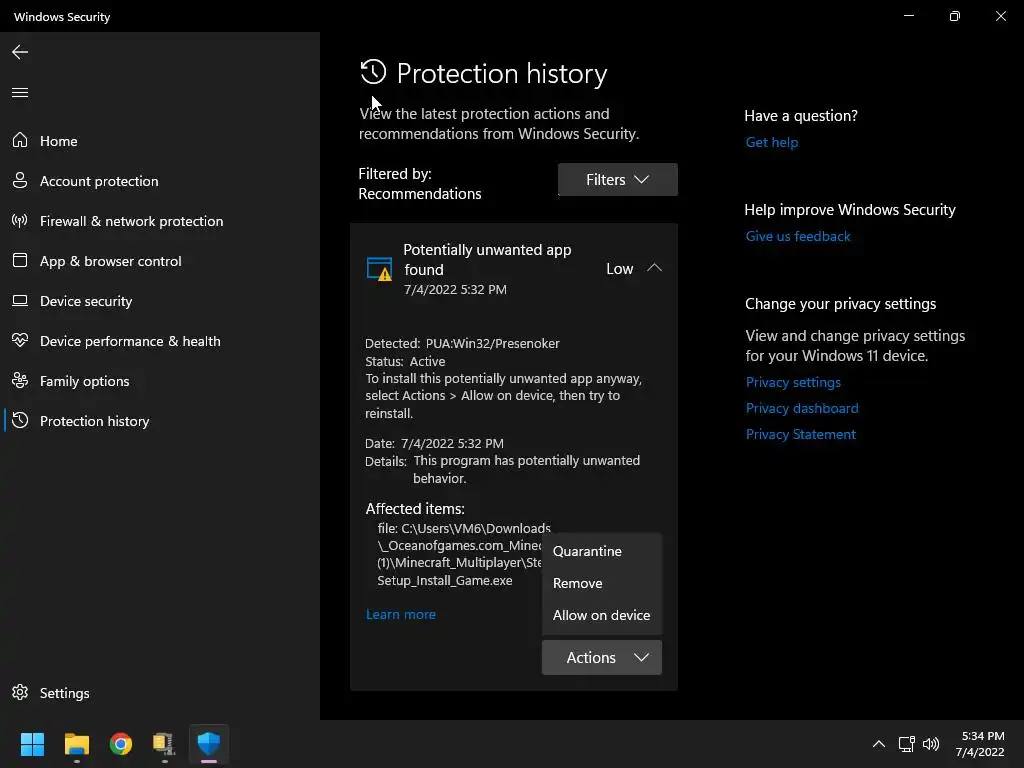Click the Learn more link
Image resolution: width=1024 pixels, height=768 pixels.
400,614
